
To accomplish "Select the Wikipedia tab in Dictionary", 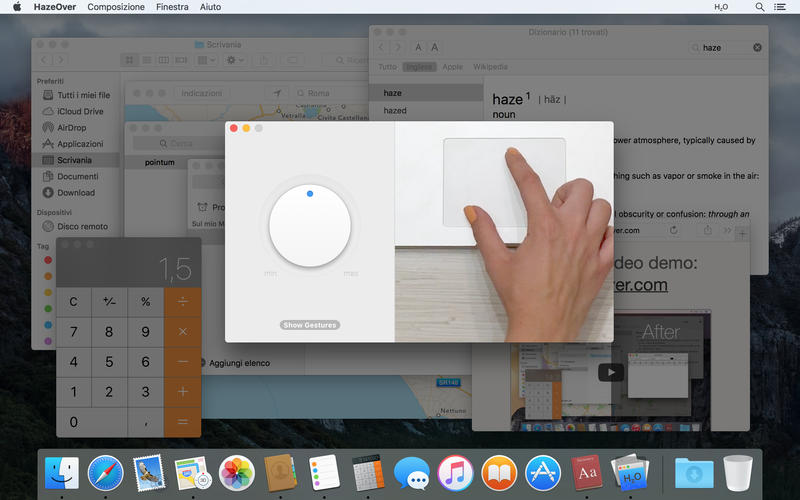I will pos(490,67).
